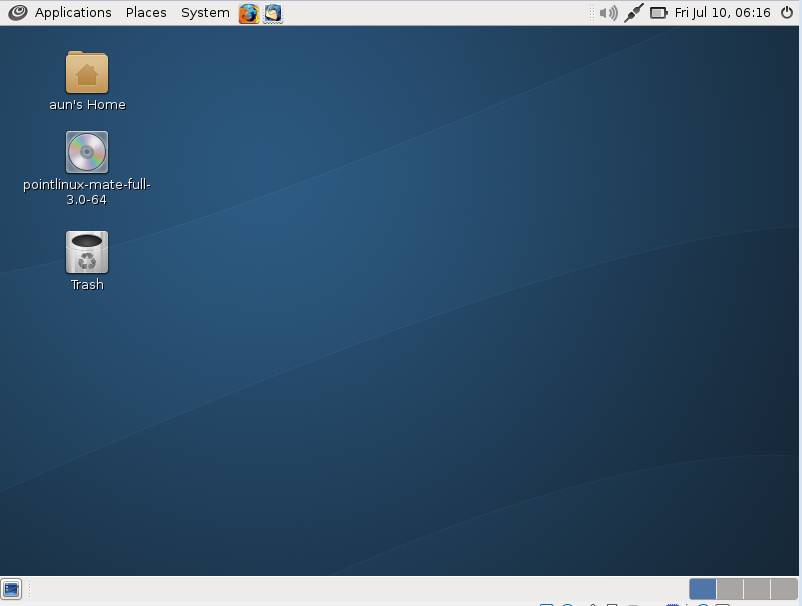Launch Firefox web browser from panel
802x606 pixels.
click(249, 13)
